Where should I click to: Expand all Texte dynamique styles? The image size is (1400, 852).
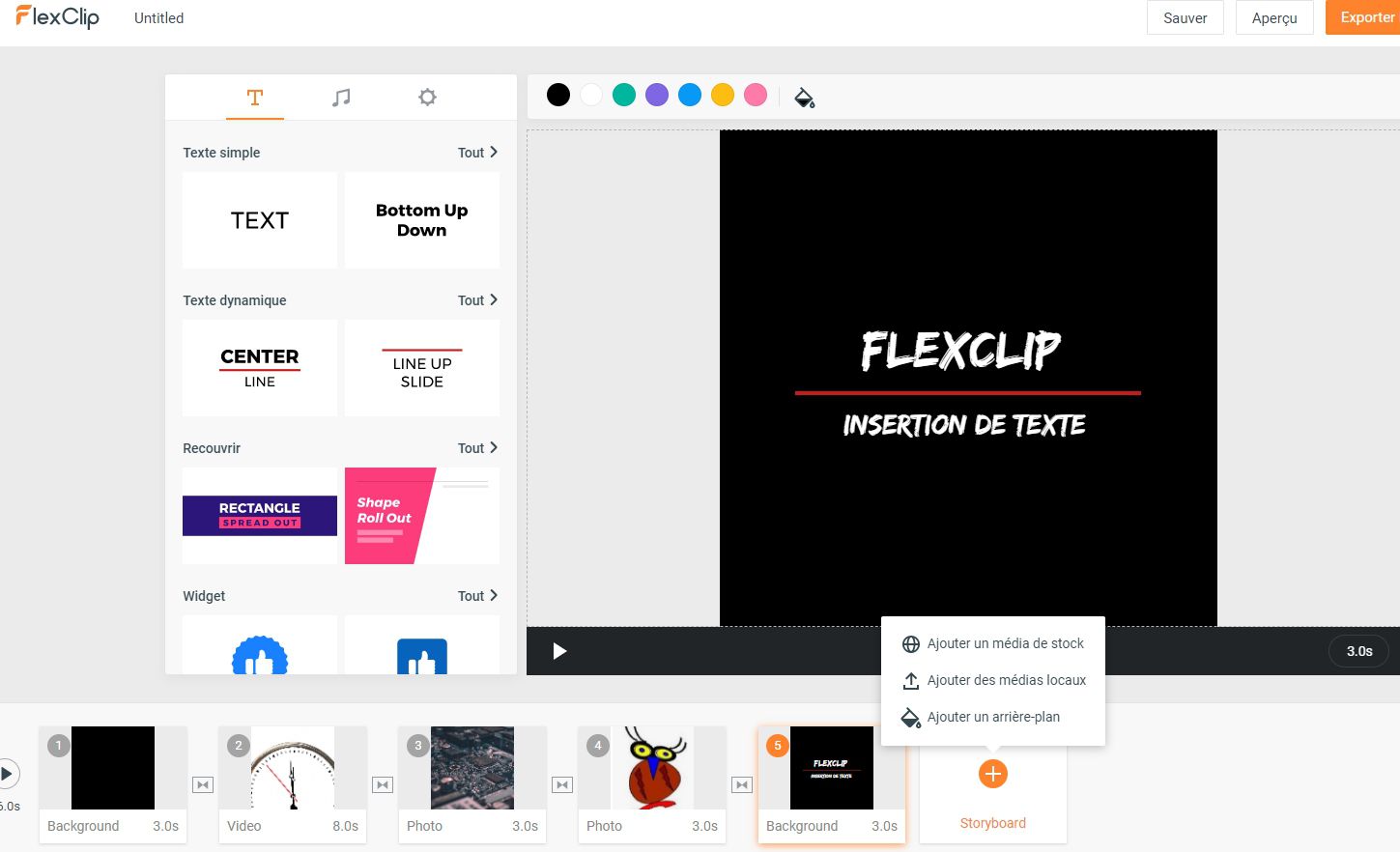[x=478, y=300]
